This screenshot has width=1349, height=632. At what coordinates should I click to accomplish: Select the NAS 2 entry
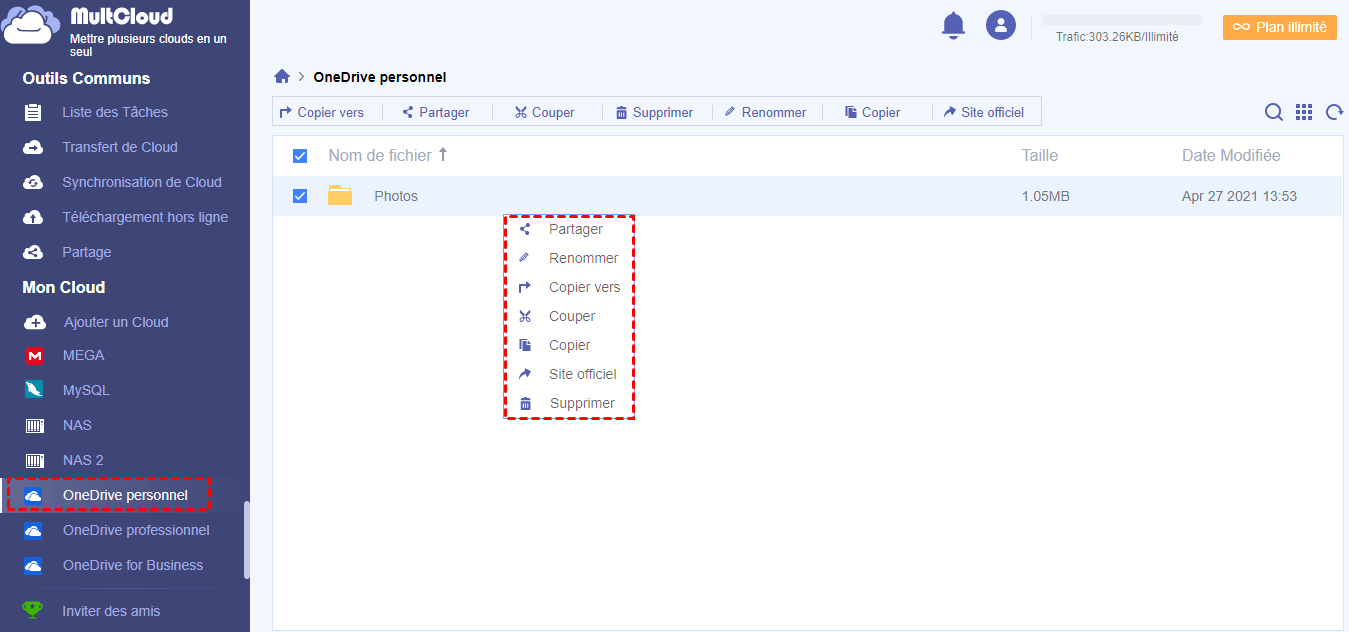(x=83, y=460)
